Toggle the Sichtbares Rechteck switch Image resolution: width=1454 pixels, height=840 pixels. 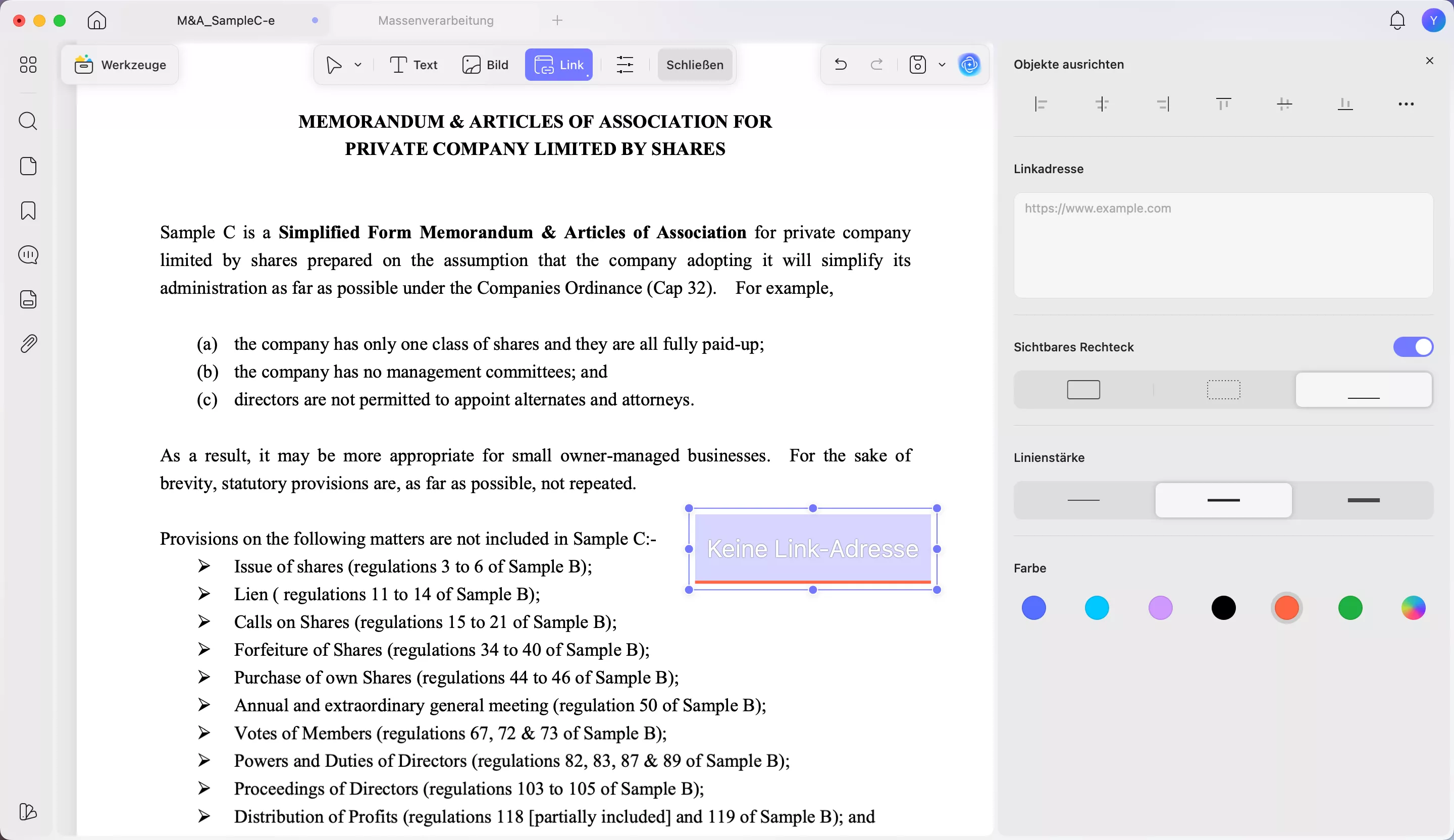[x=1413, y=347]
